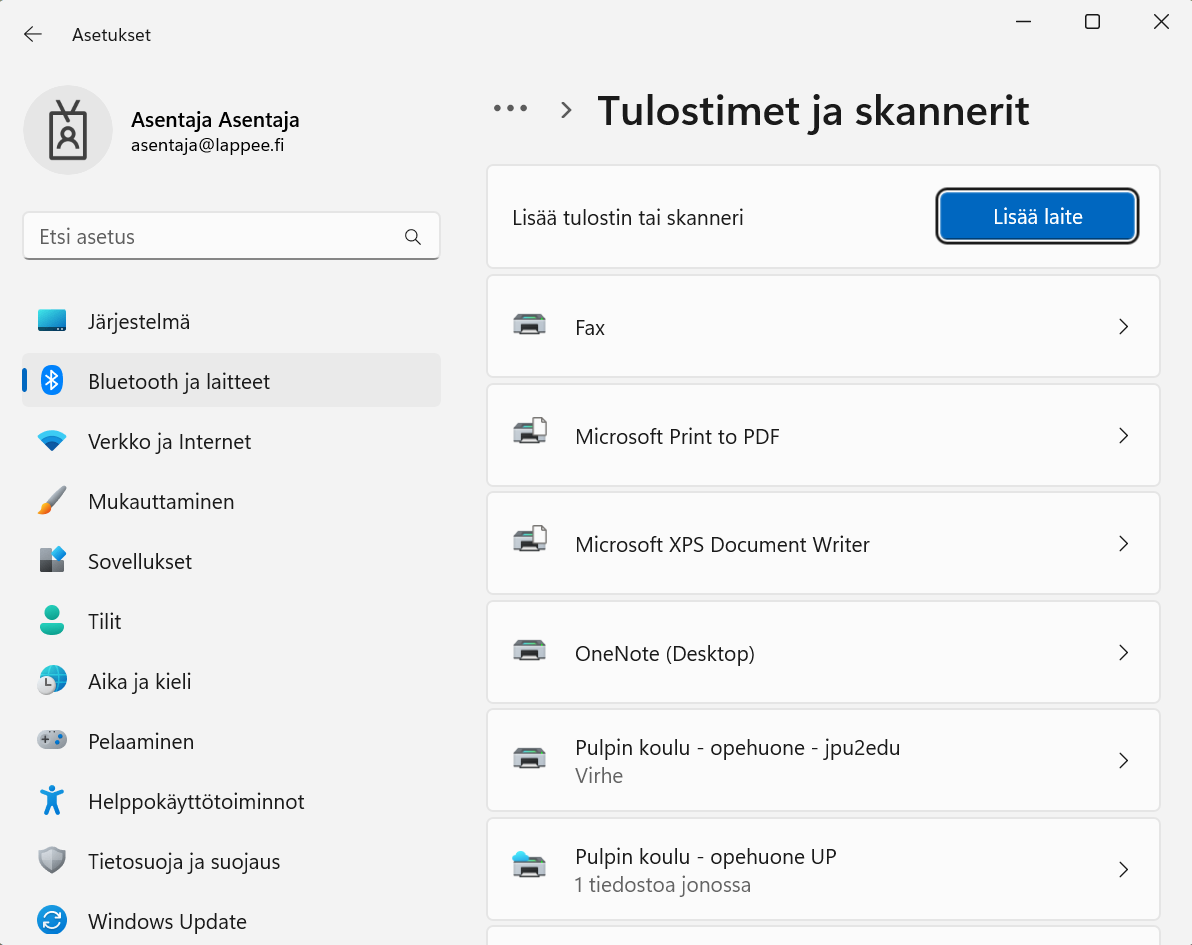Expand the Microsoft XPS Document Writer chevron

click(1124, 544)
